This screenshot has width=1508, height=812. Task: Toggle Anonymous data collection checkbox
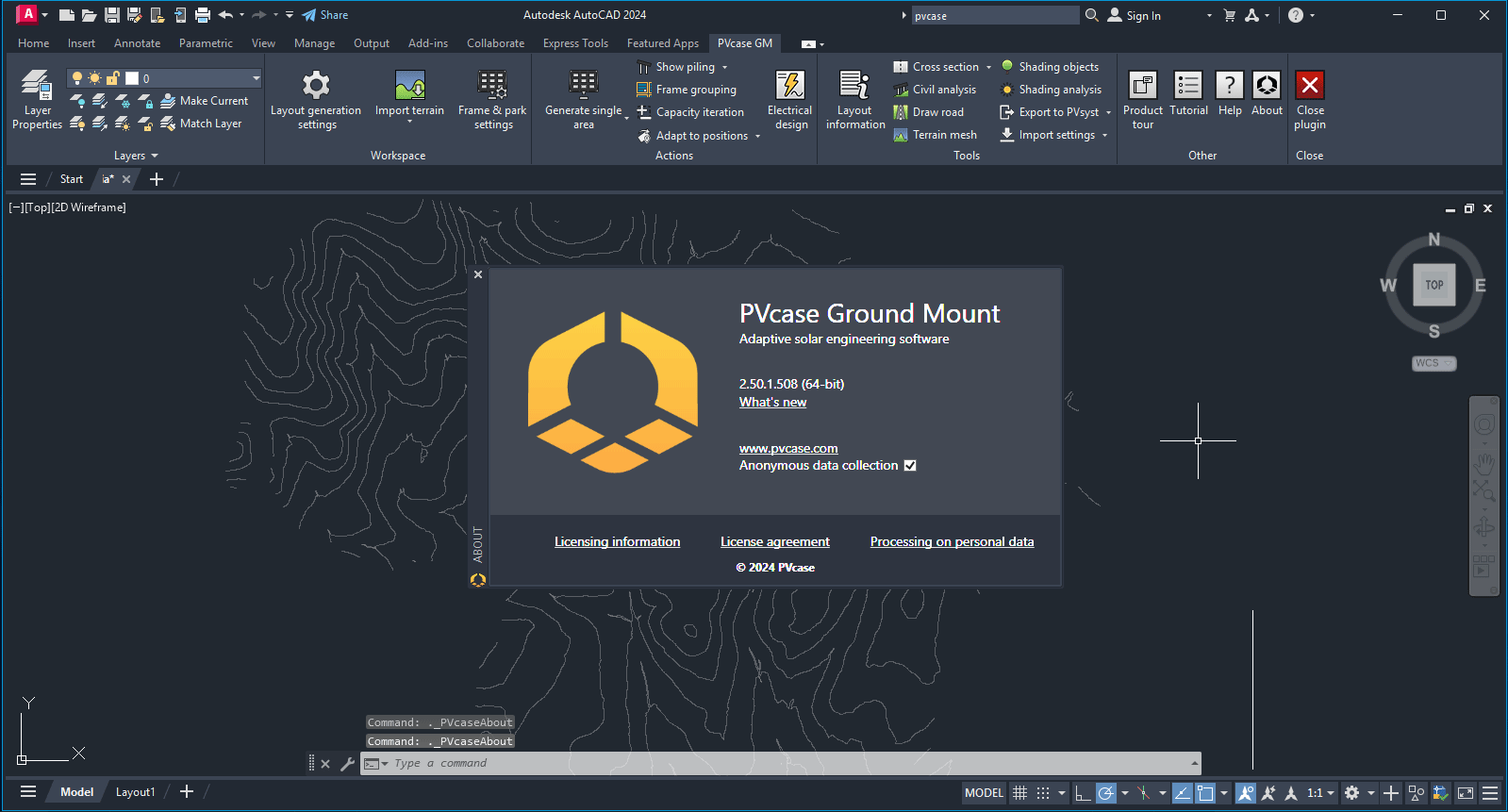tap(910, 466)
